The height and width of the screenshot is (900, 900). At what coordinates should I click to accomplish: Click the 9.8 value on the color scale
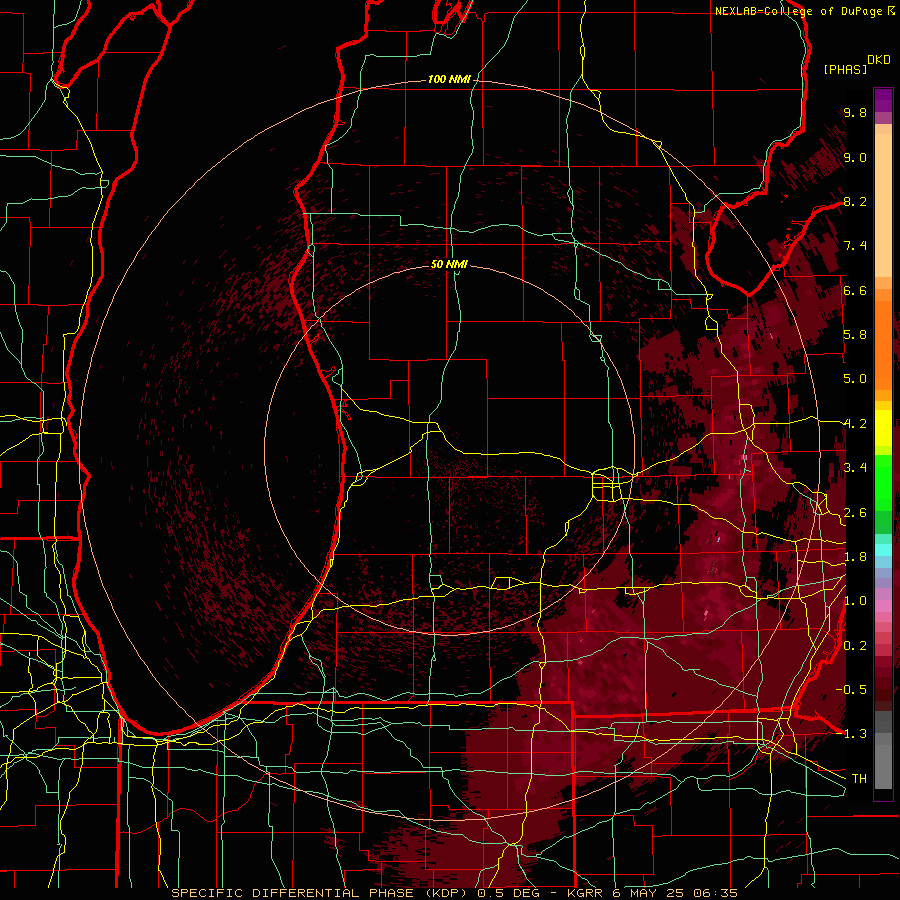(x=855, y=112)
